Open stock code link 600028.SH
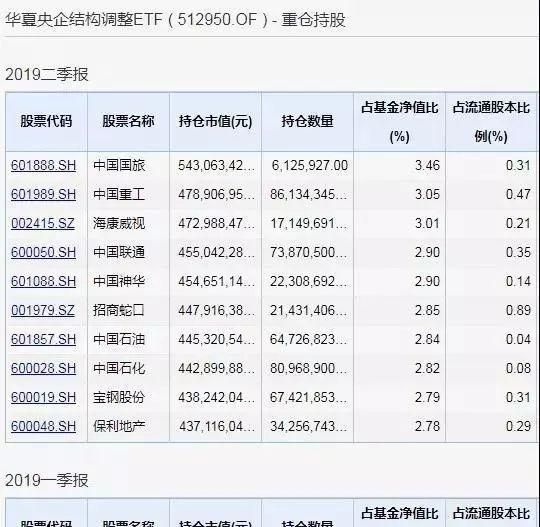540x527 pixels. tap(43, 368)
